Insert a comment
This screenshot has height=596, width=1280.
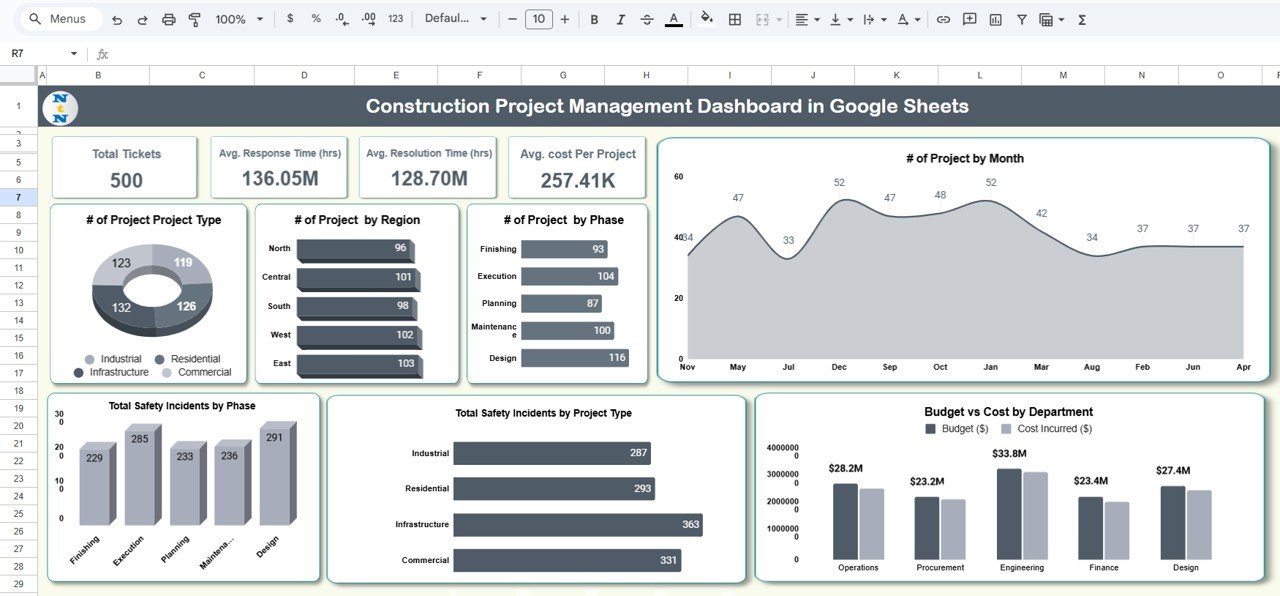point(969,18)
